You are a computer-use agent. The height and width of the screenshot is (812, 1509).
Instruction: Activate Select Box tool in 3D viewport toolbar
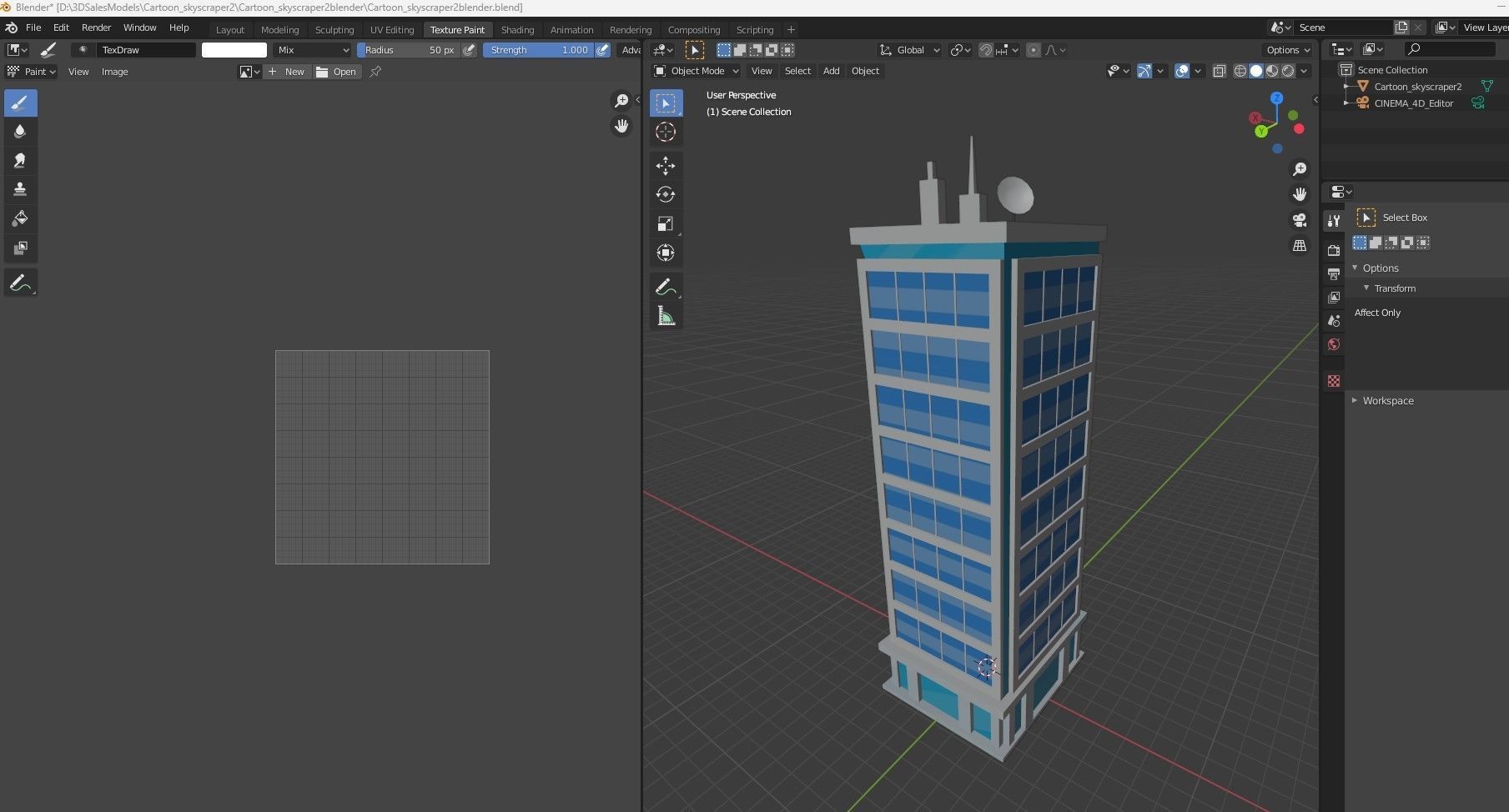tap(666, 103)
